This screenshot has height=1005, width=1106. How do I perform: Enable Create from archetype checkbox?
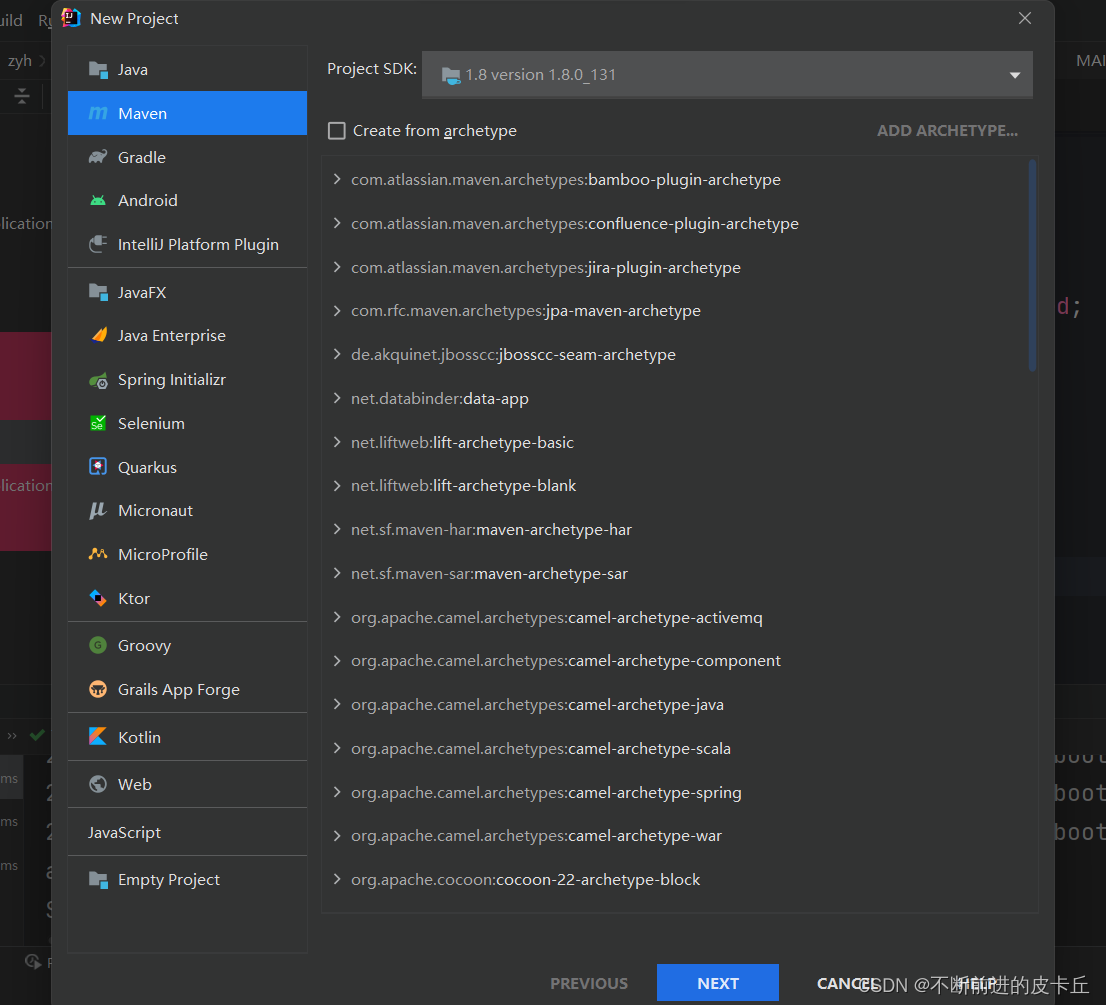point(337,131)
